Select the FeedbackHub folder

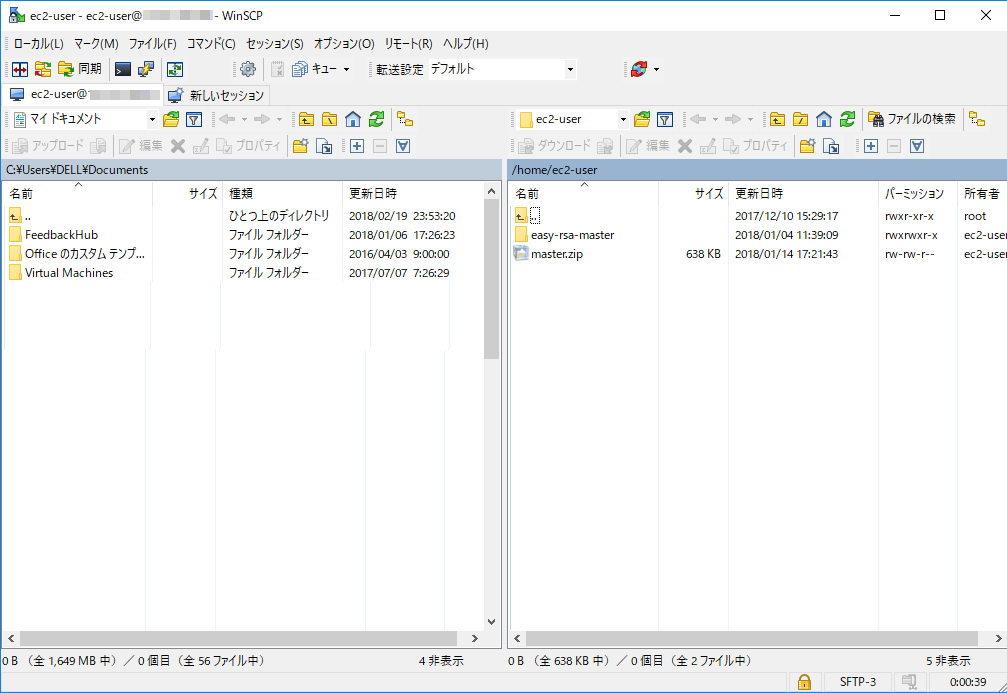pyautogui.click(x=61, y=235)
